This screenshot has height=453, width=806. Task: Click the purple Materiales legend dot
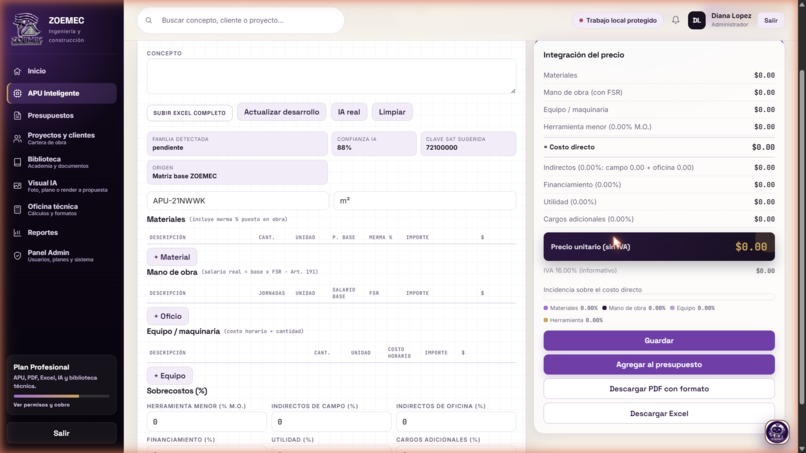[545, 308]
